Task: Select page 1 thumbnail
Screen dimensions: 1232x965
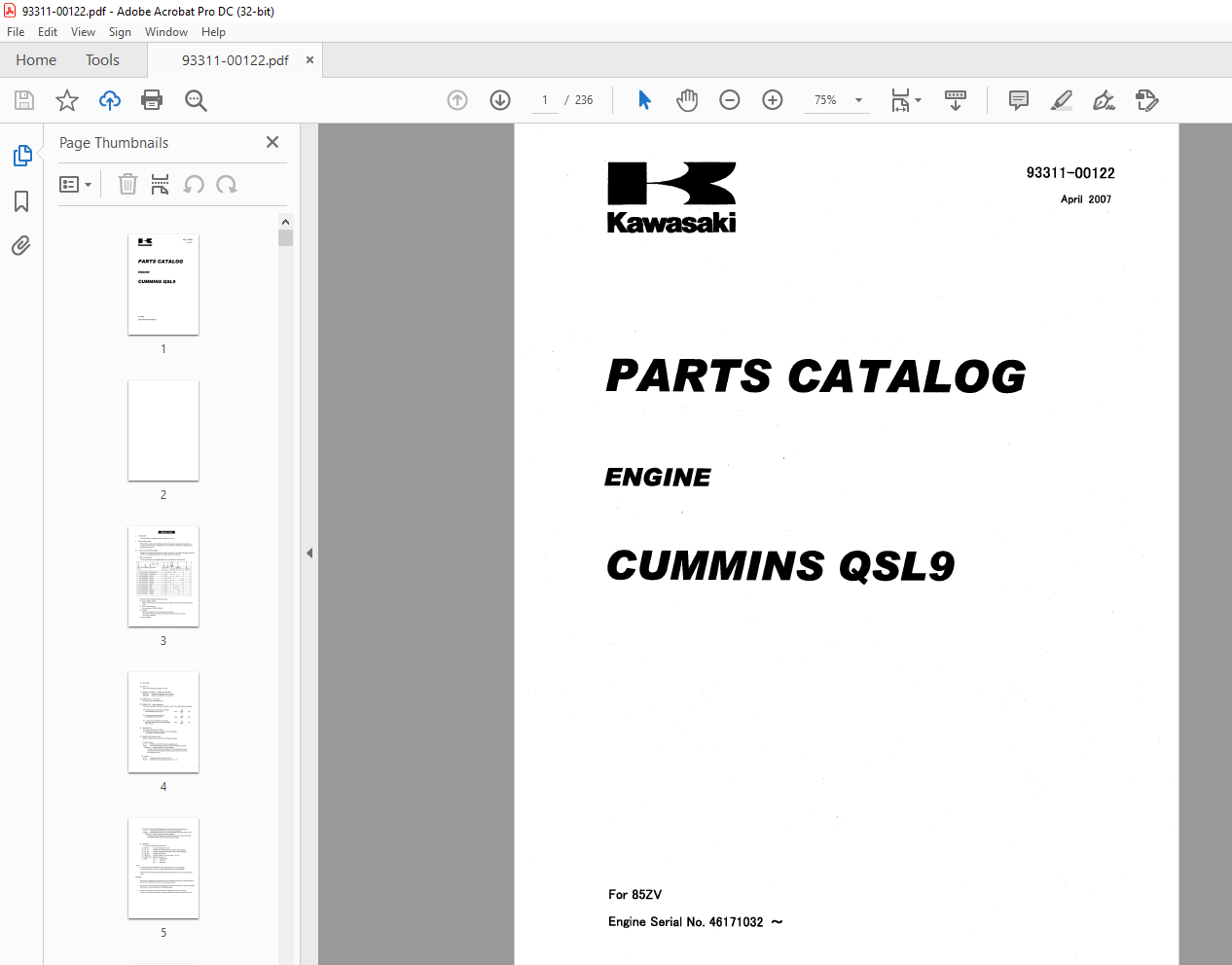Action: click(163, 285)
